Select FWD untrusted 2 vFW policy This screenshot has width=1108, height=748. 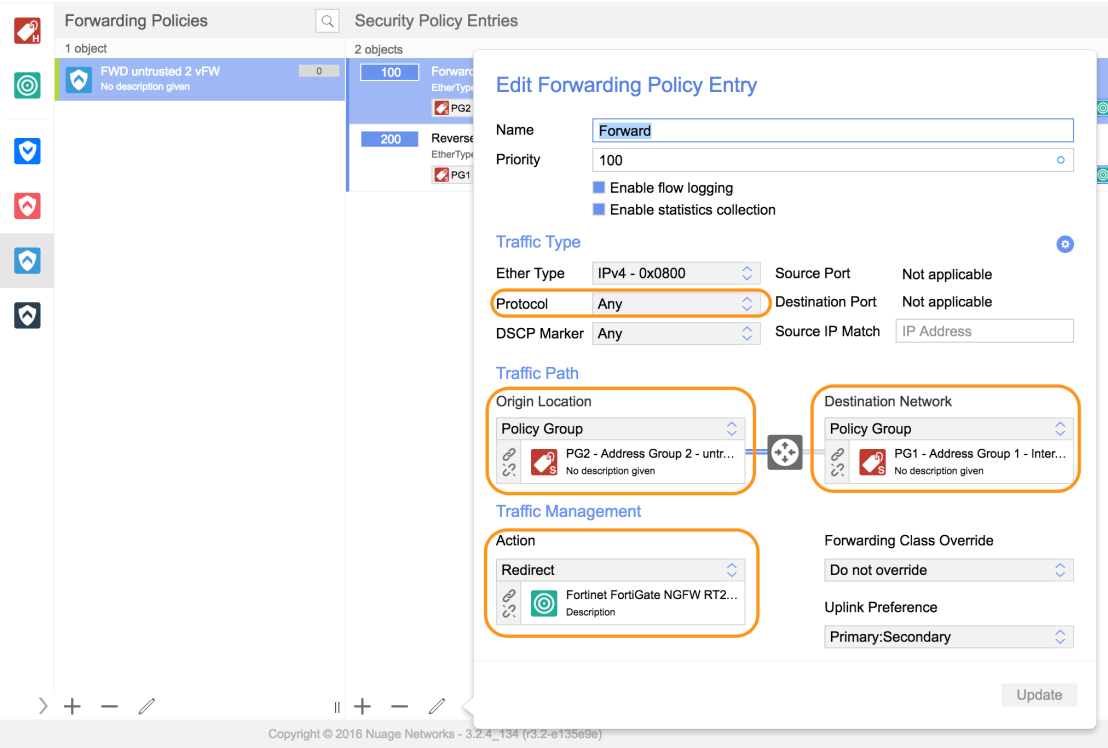click(200, 79)
